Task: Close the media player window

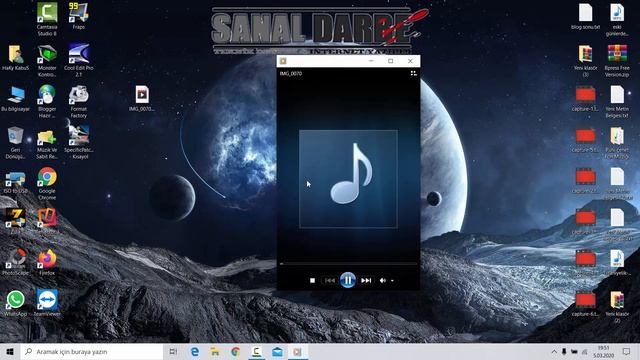Action: point(410,61)
